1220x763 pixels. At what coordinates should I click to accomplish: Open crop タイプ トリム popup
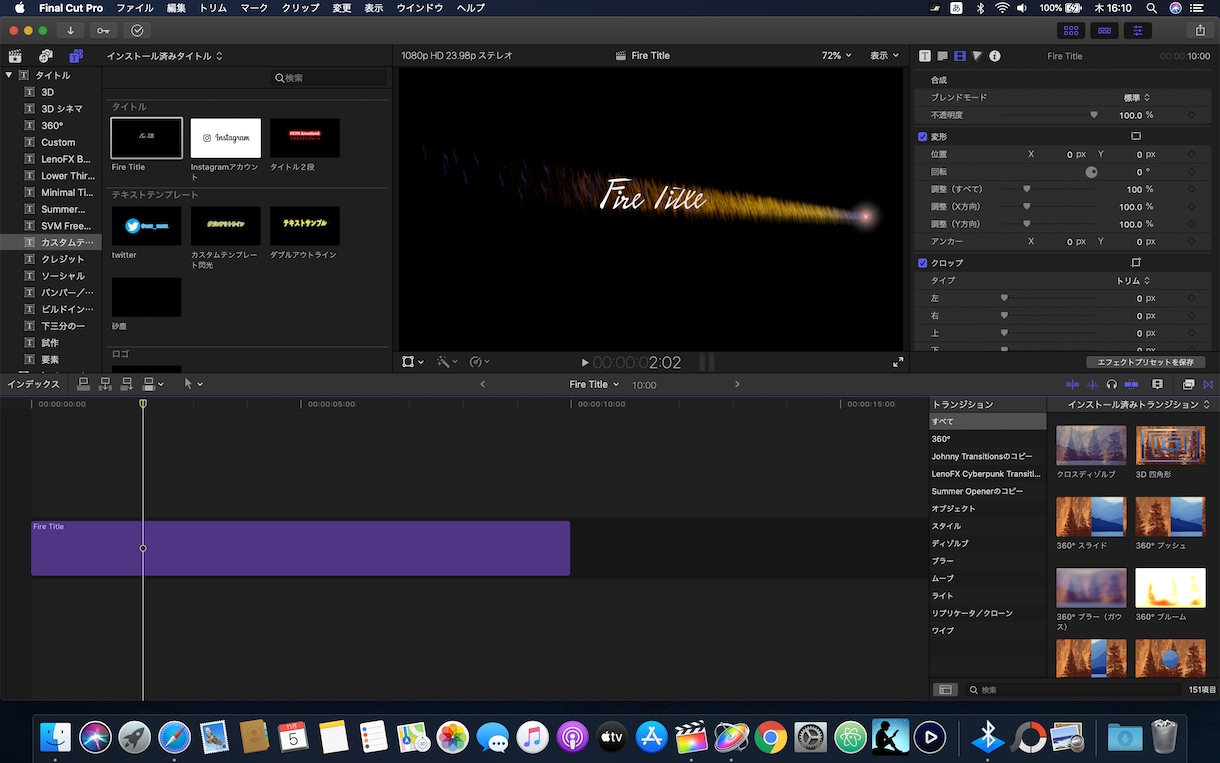(1133, 281)
